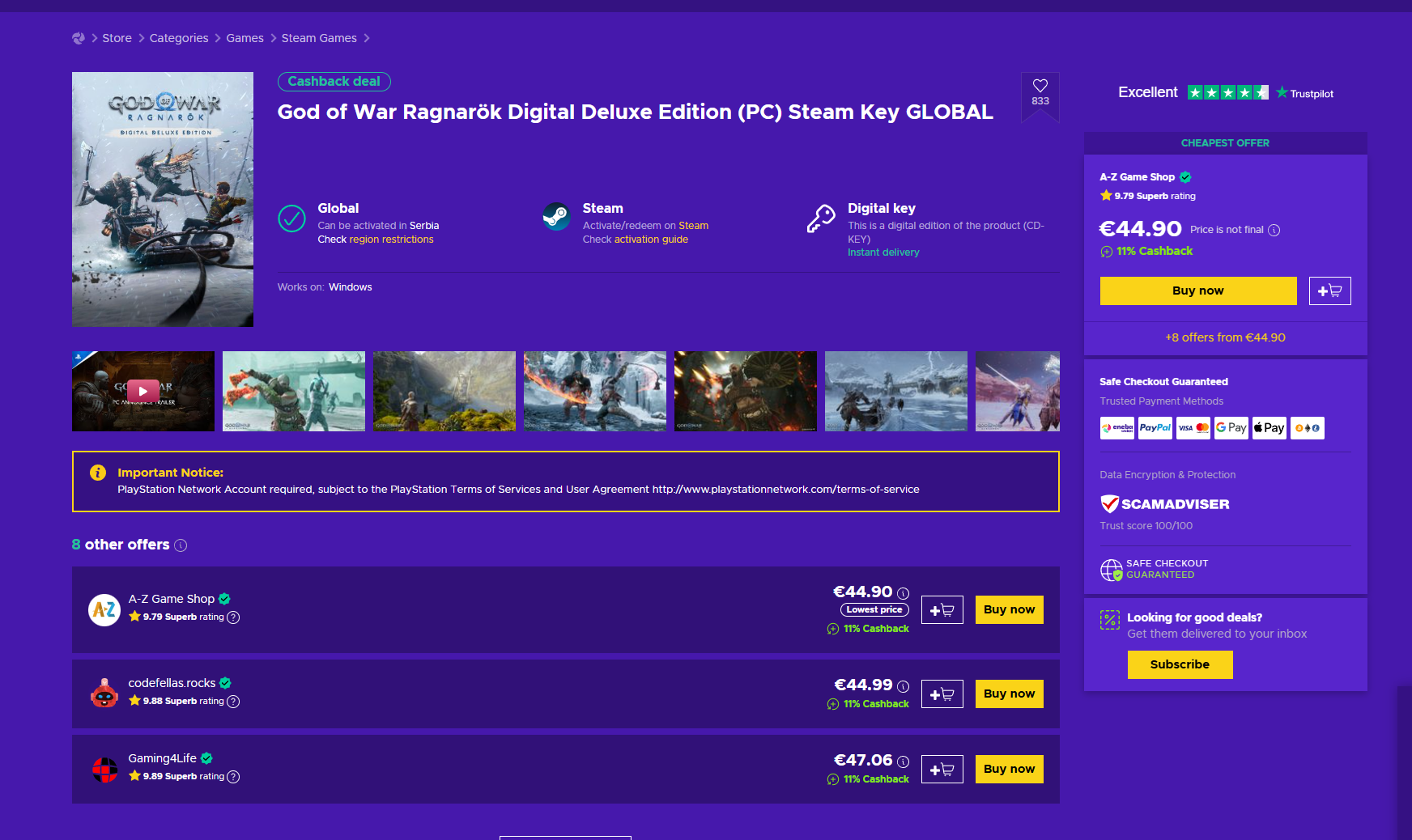Open the Store breadcrumb

pyautogui.click(x=117, y=38)
